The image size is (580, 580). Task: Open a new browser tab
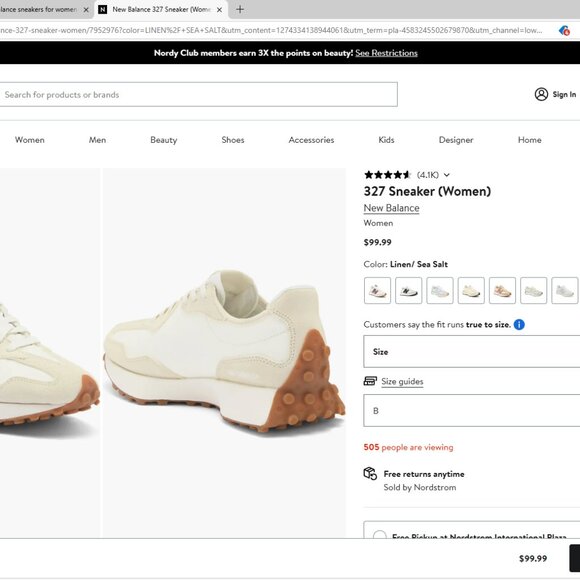pos(240,10)
